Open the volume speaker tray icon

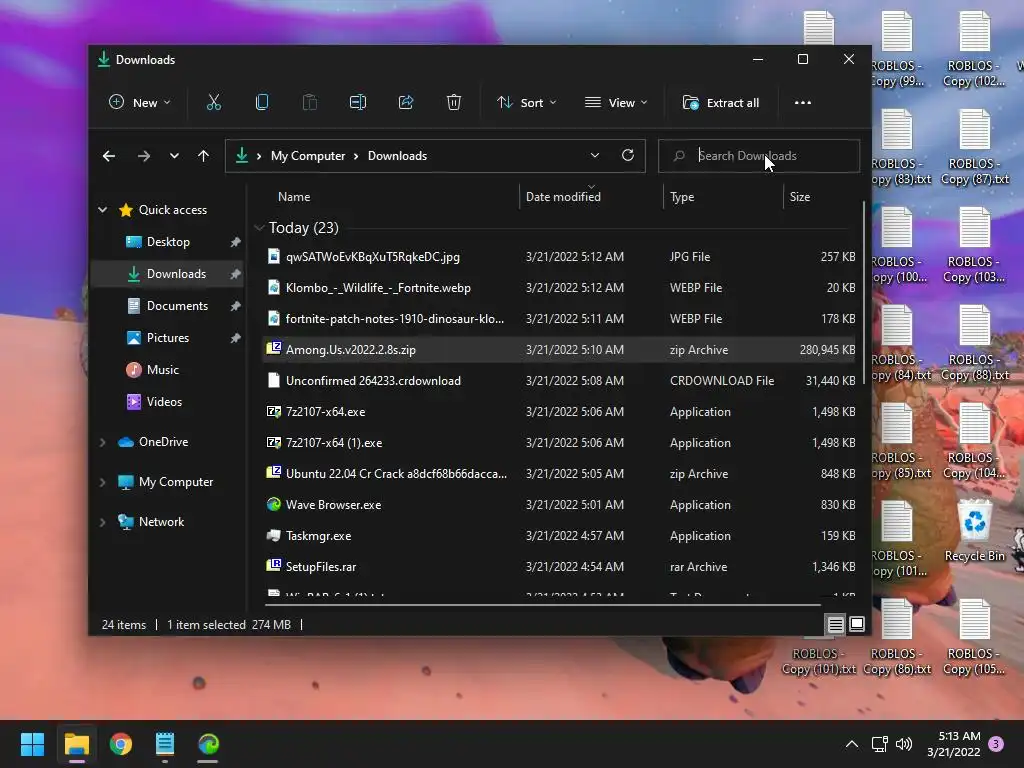pos(904,744)
